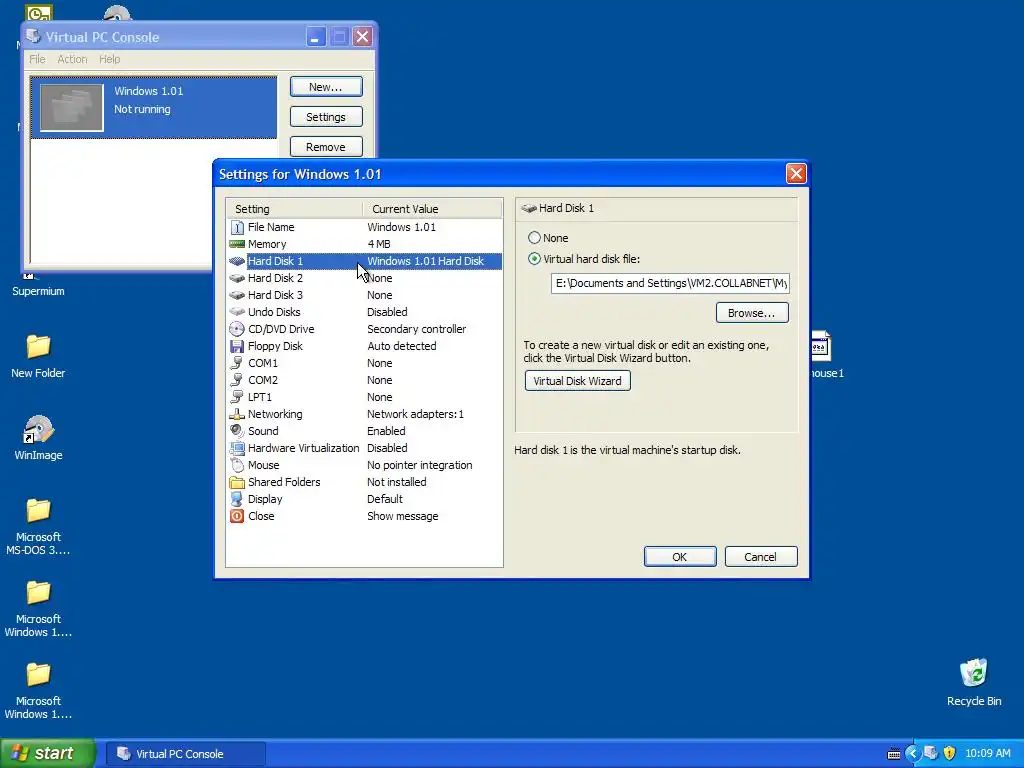Viewport: 1024px width, 768px height.
Task: Click the Remove button in Virtual PC Console
Action: point(326,147)
